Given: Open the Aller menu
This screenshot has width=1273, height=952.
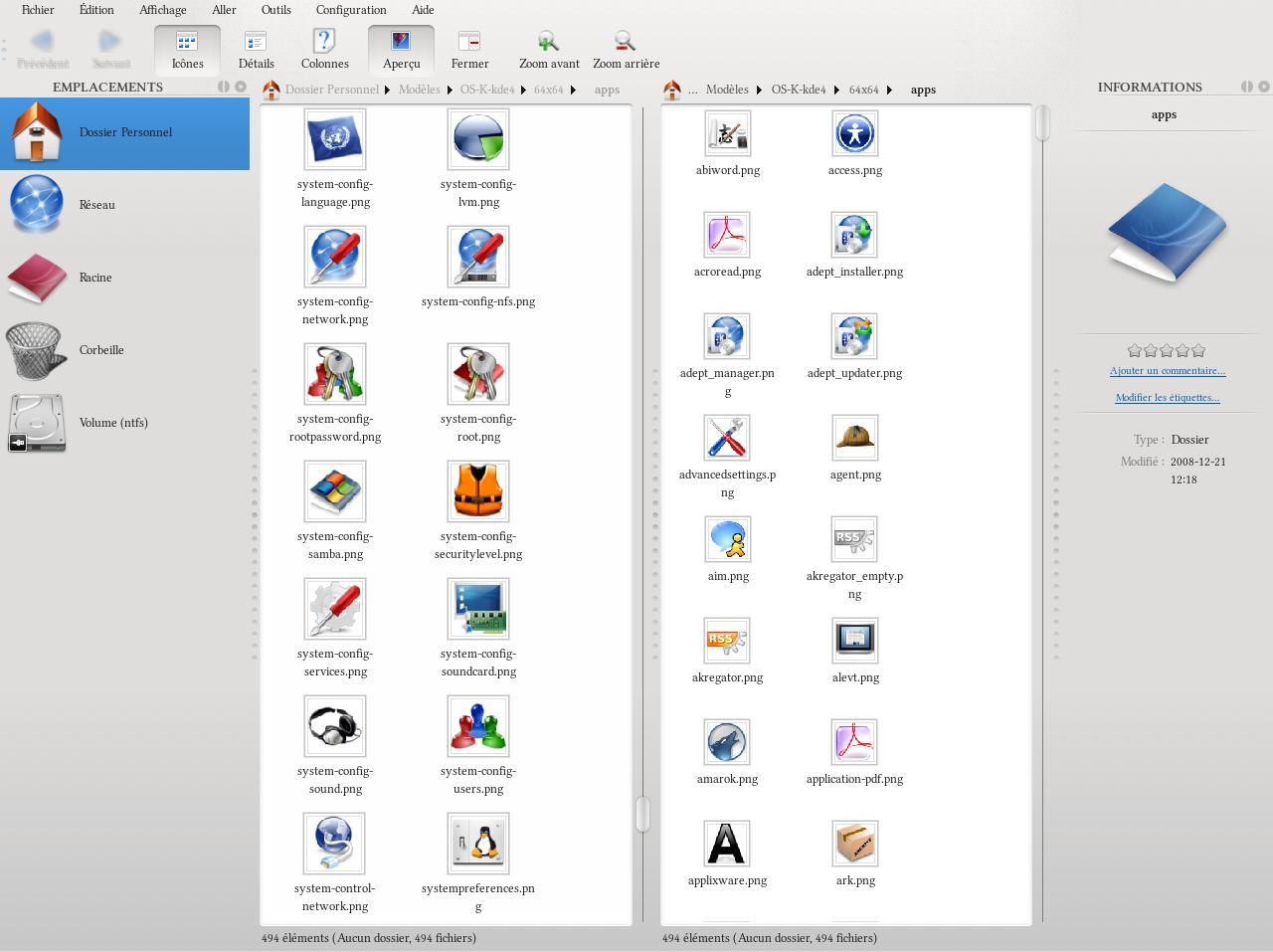Looking at the screenshot, I should pos(224,10).
